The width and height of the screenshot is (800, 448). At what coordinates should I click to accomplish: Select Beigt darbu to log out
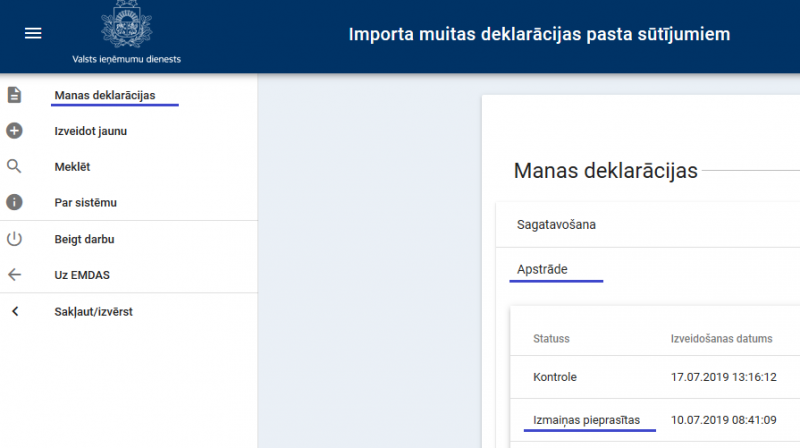(x=84, y=239)
